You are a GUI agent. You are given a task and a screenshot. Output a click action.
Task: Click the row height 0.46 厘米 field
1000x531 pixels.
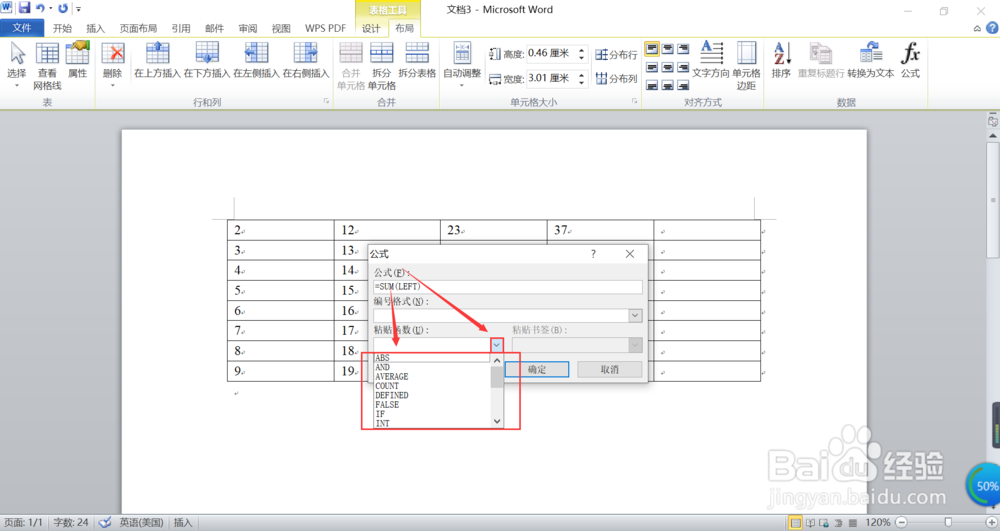(x=550, y=54)
